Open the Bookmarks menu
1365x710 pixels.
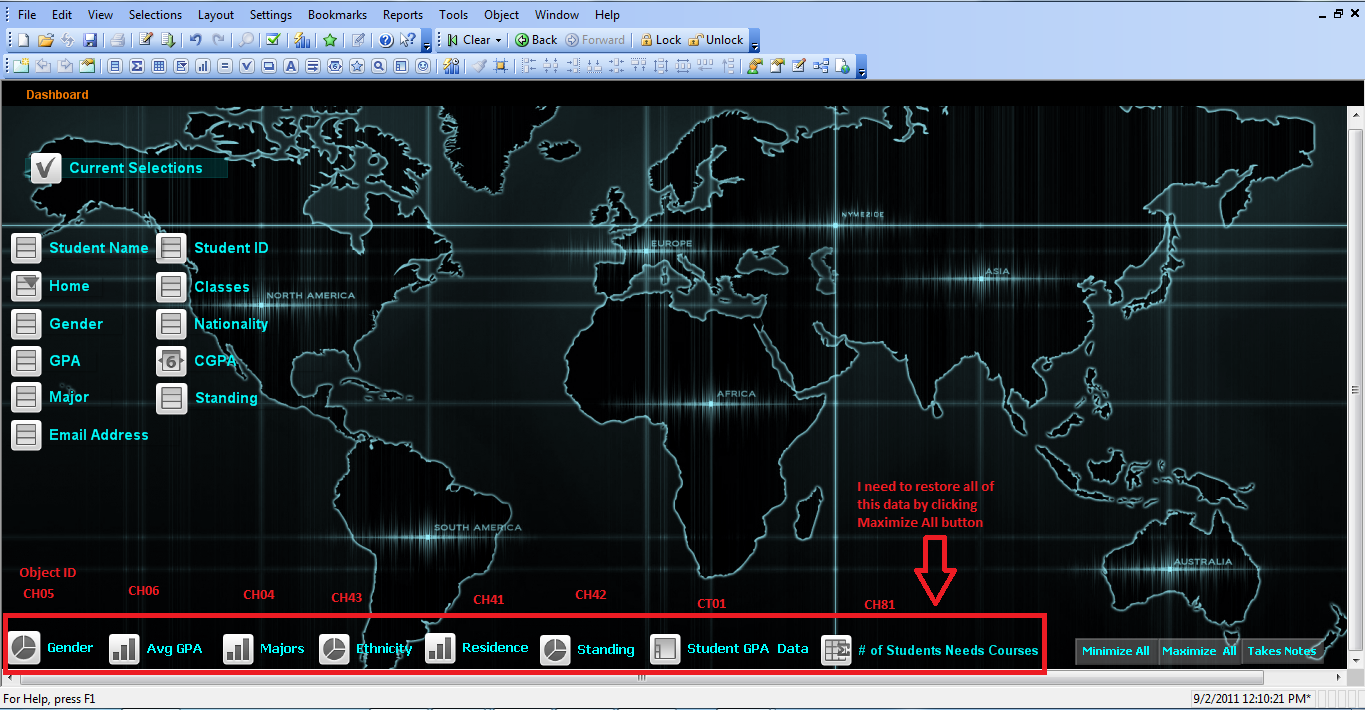click(x=337, y=15)
